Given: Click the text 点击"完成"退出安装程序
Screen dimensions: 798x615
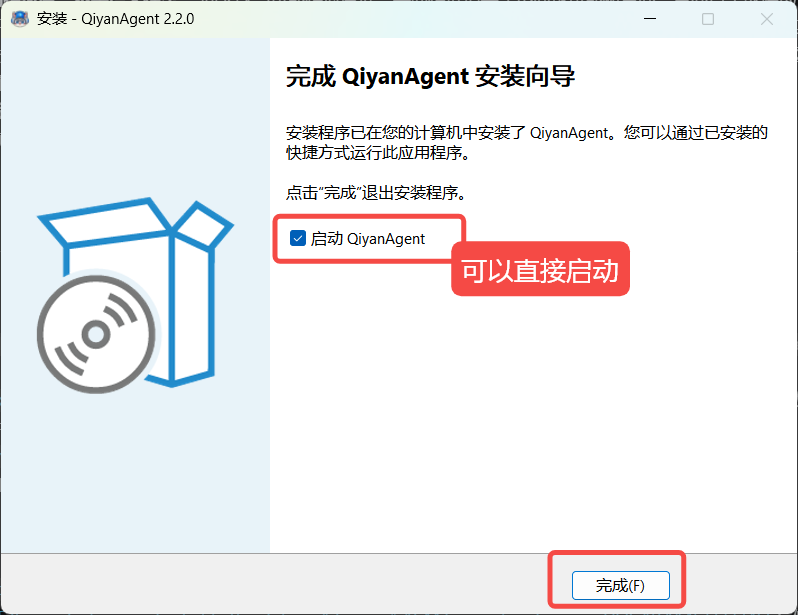Looking at the screenshot, I should [x=376, y=193].
